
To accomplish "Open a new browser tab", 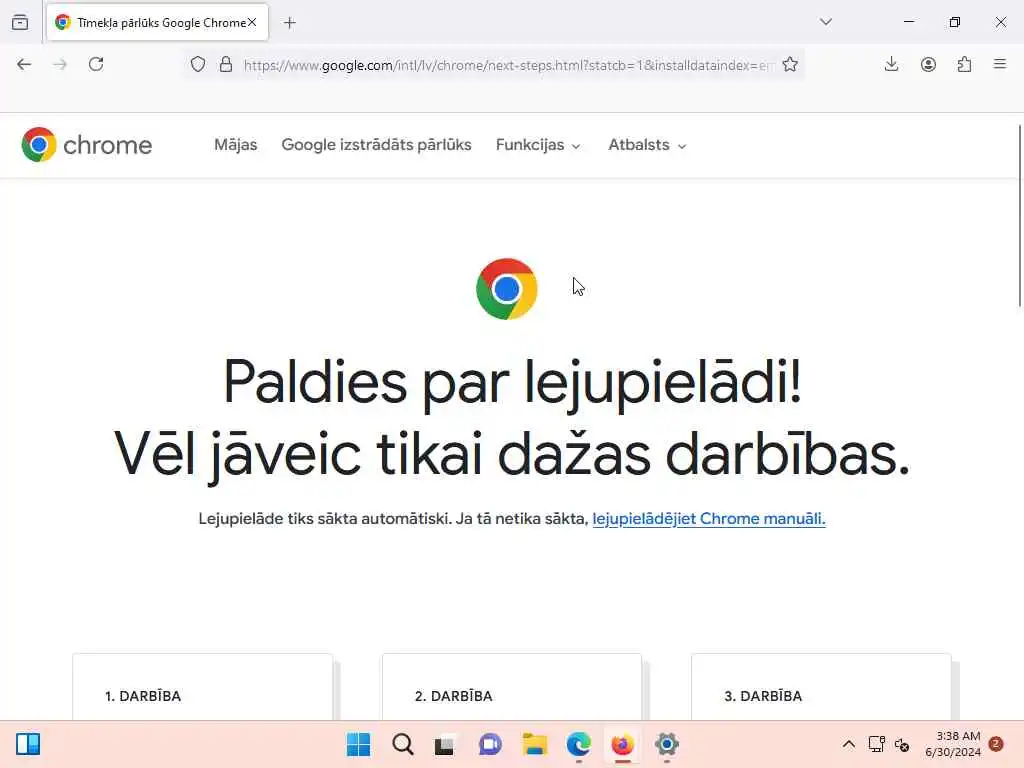I will coord(290,23).
